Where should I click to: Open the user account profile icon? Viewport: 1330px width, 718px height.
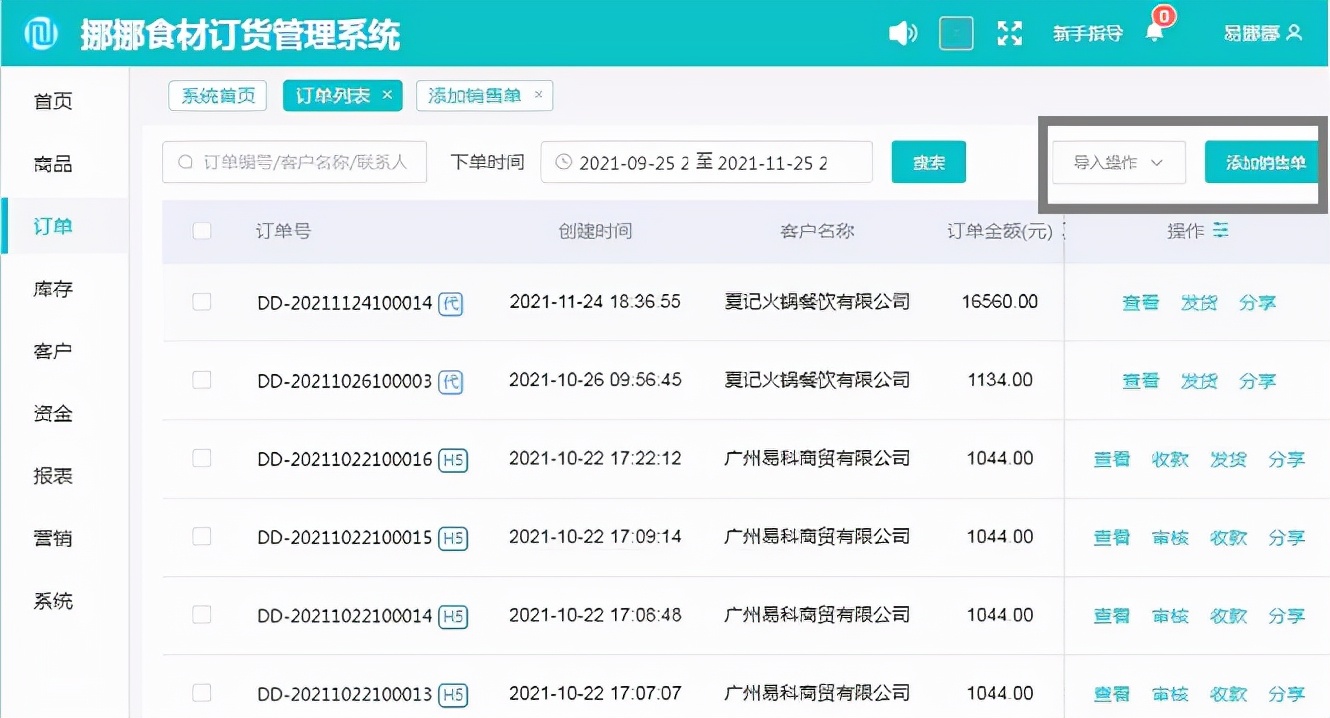[1293, 32]
